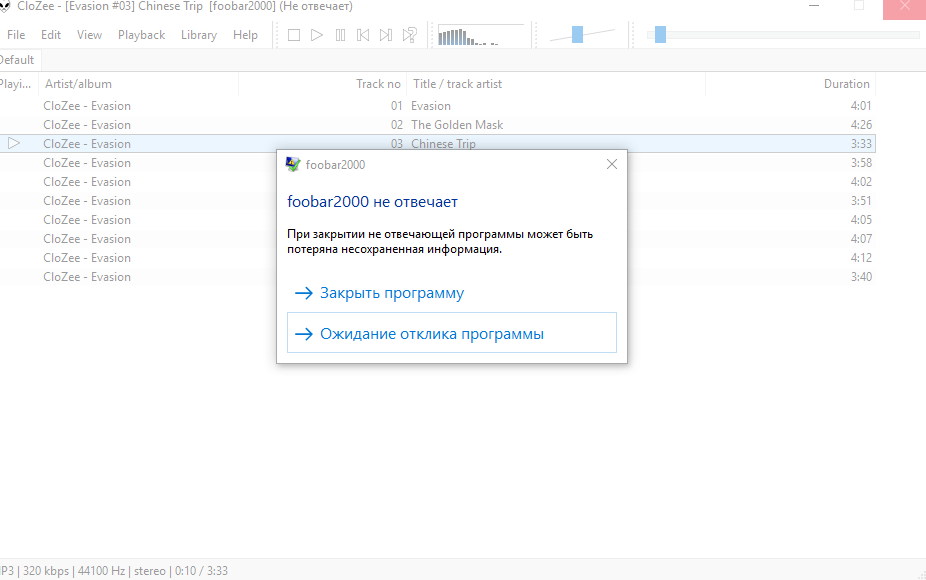Open the Playback menu
926x580 pixels.
[141, 35]
